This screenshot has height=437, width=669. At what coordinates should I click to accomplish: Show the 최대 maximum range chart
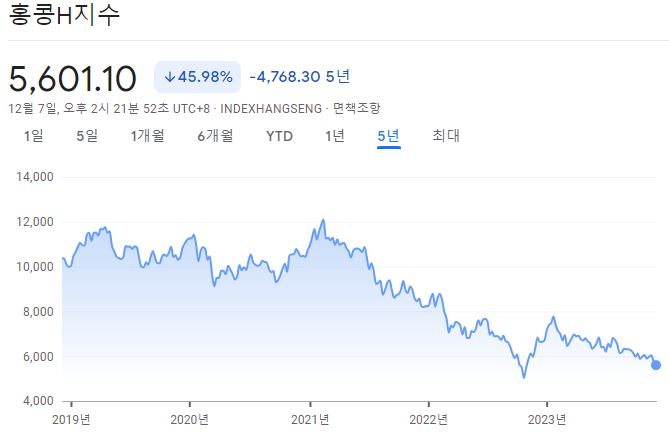[x=446, y=136]
